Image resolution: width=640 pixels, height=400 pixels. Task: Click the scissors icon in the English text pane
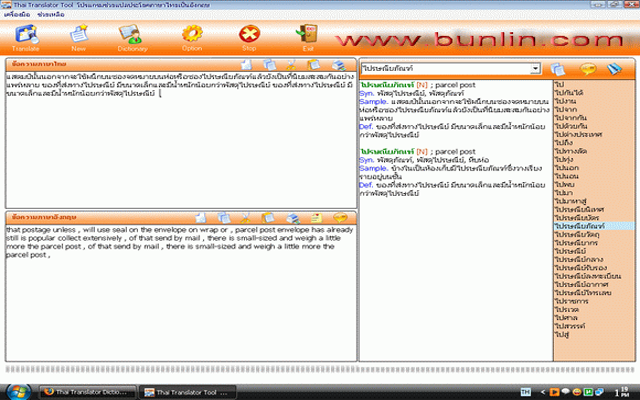point(245,218)
